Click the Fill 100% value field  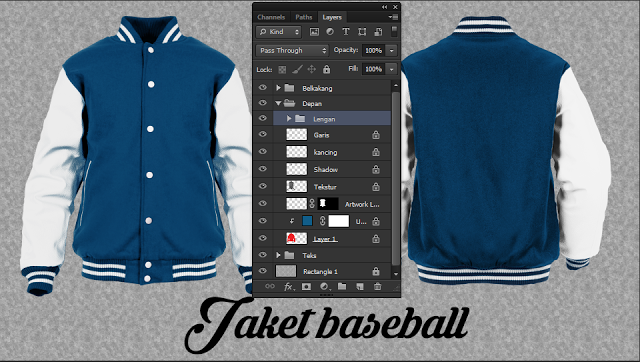pos(373,69)
